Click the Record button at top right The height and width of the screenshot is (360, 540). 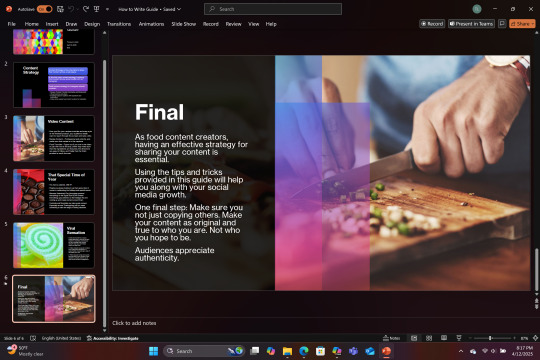click(432, 24)
